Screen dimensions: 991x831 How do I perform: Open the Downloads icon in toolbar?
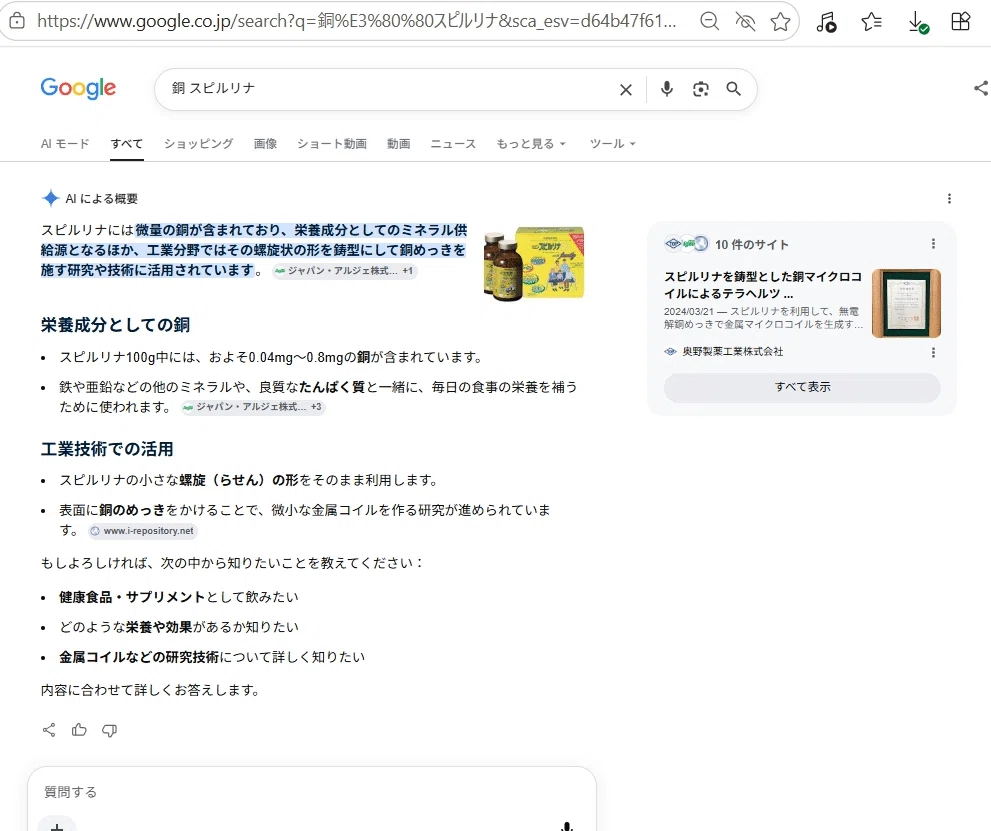coord(917,22)
